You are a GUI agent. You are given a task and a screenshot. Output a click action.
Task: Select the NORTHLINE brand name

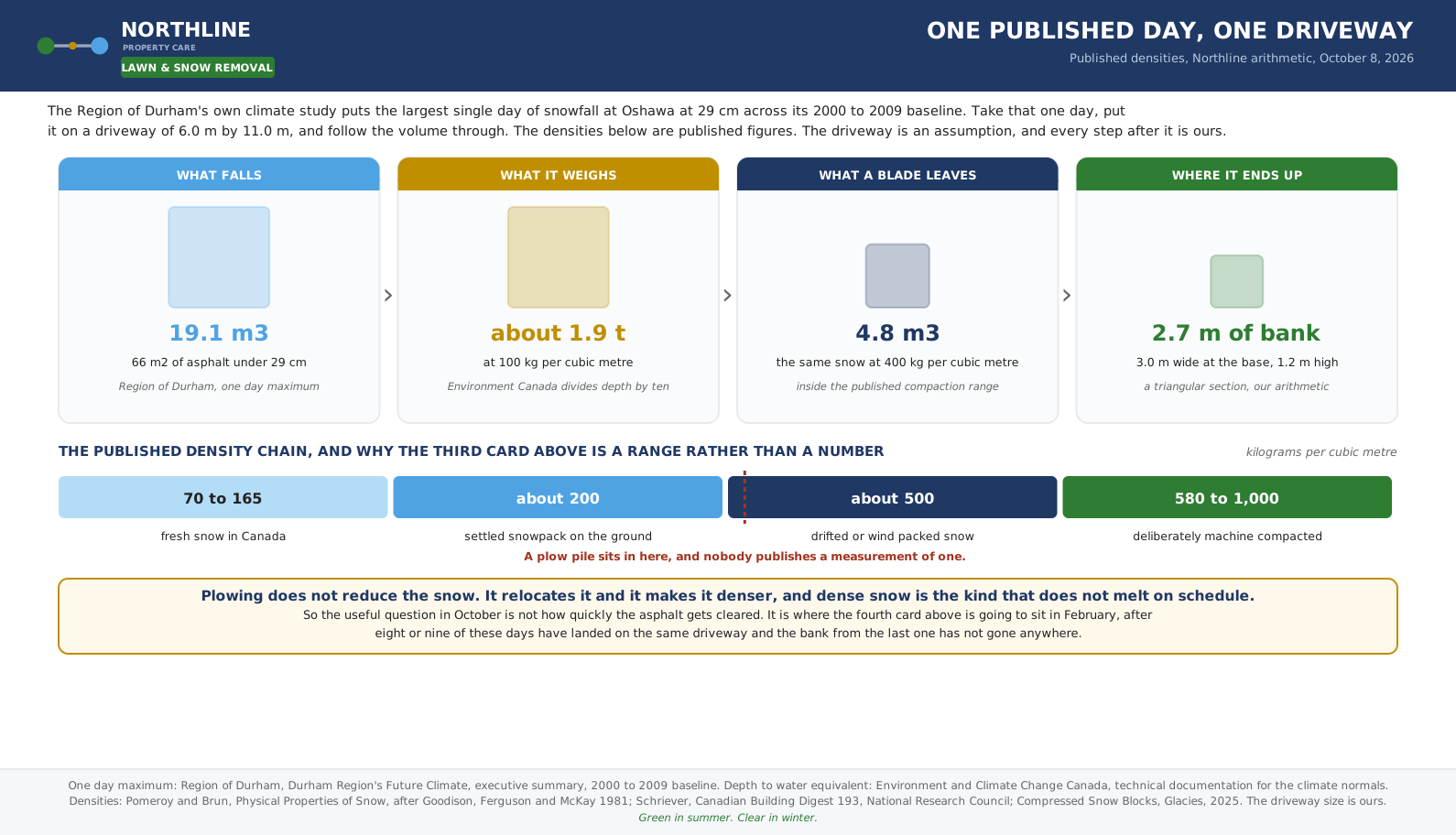click(186, 30)
